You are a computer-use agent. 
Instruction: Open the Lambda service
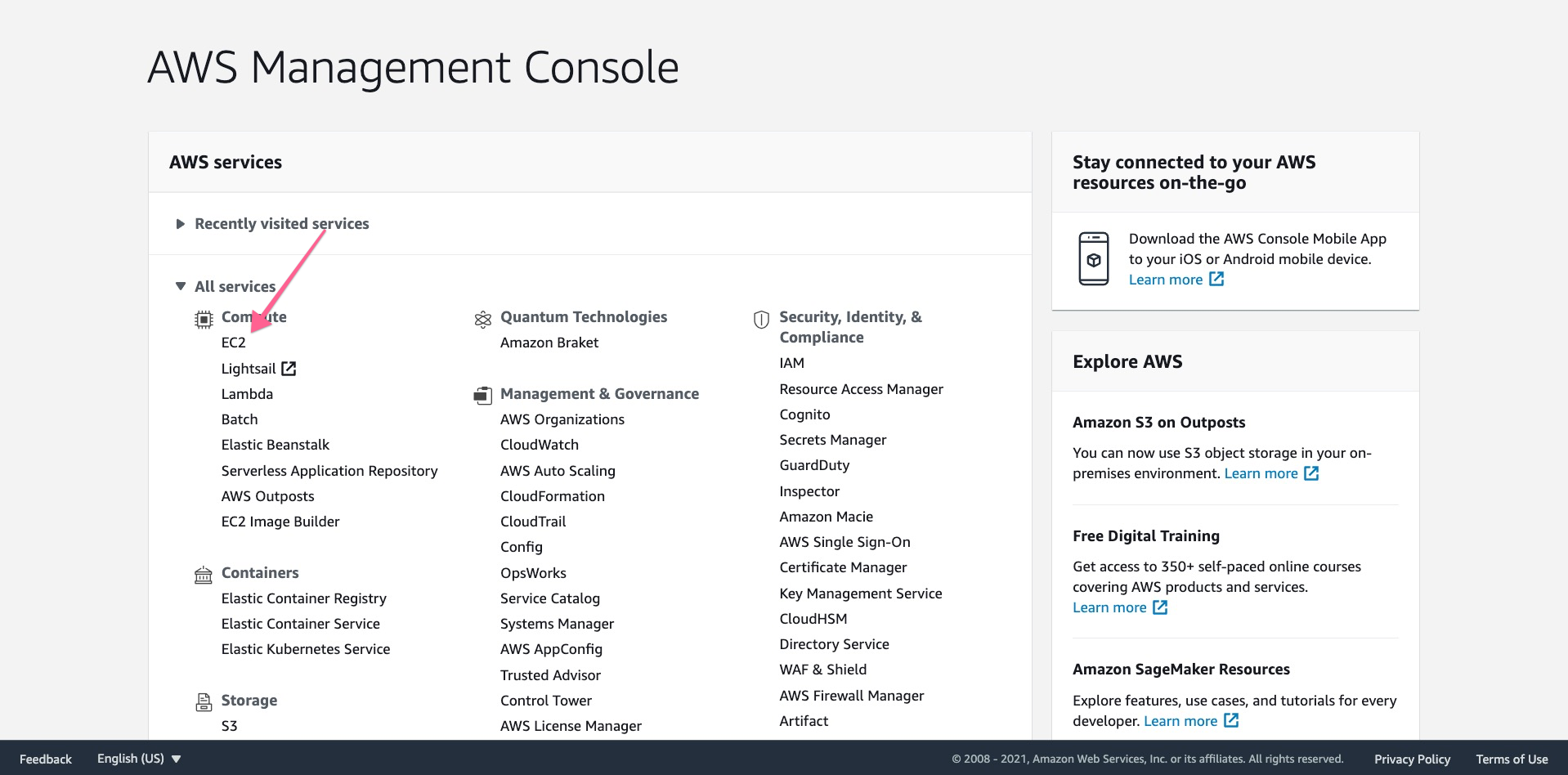(x=247, y=394)
